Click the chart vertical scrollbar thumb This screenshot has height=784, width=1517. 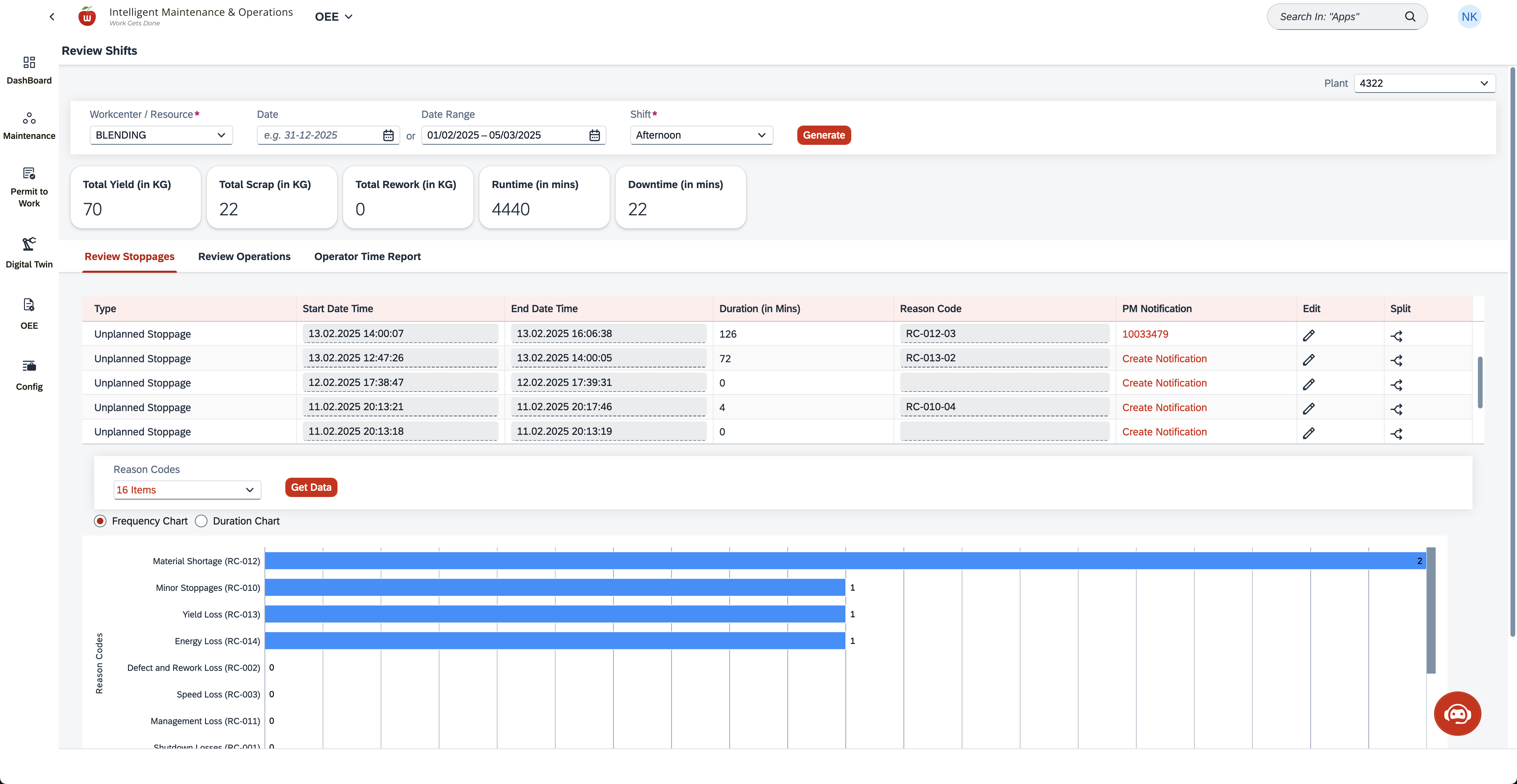coord(1430,610)
